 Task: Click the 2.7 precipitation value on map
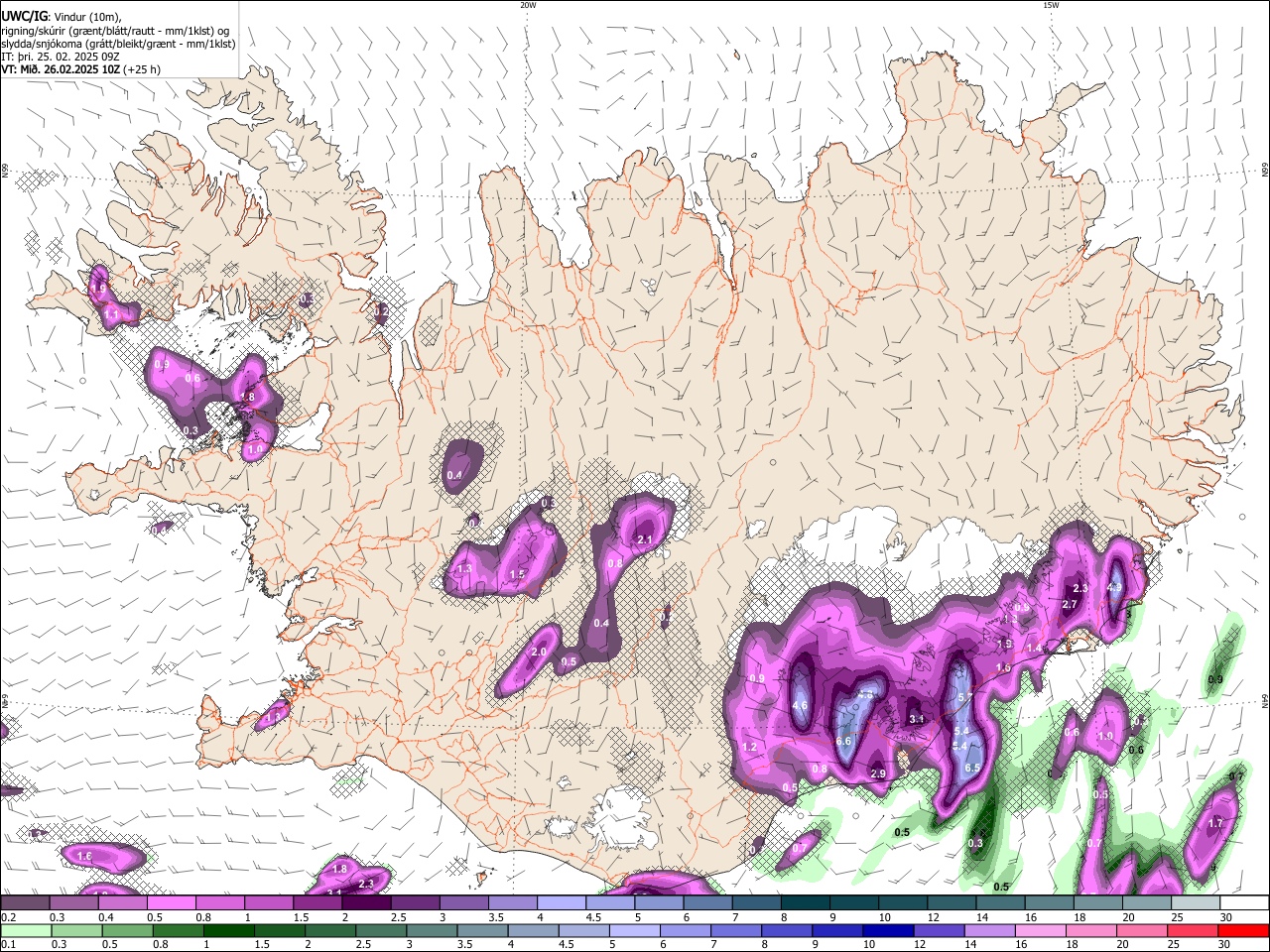pyautogui.click(x=1070, y=604)
